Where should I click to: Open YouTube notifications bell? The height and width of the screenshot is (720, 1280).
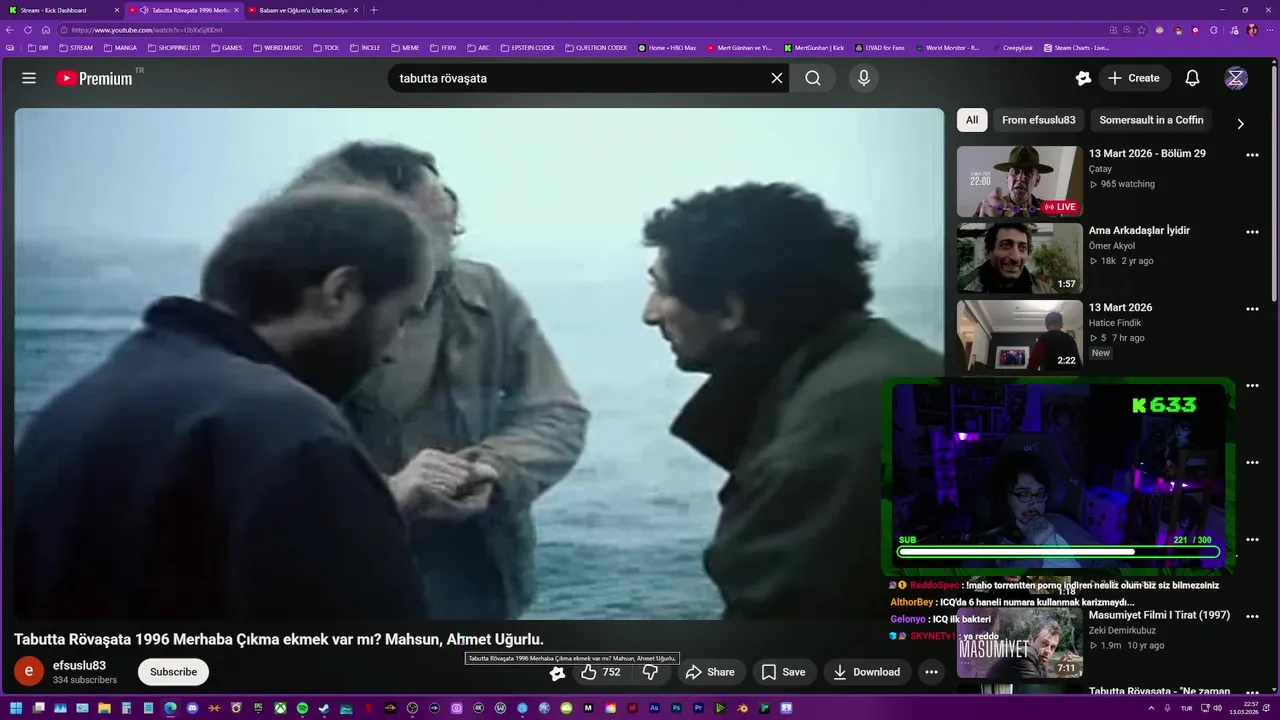1192,78
